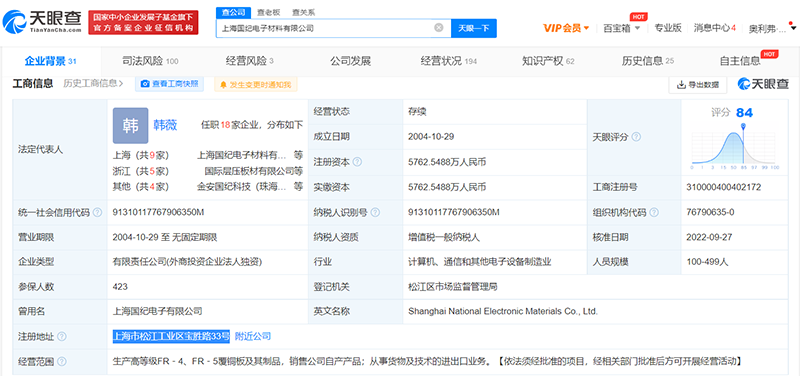The height and width of the screenshot is (376, 800).
Task: Switch to the 查关系 search tab
Action: (303, 12)
